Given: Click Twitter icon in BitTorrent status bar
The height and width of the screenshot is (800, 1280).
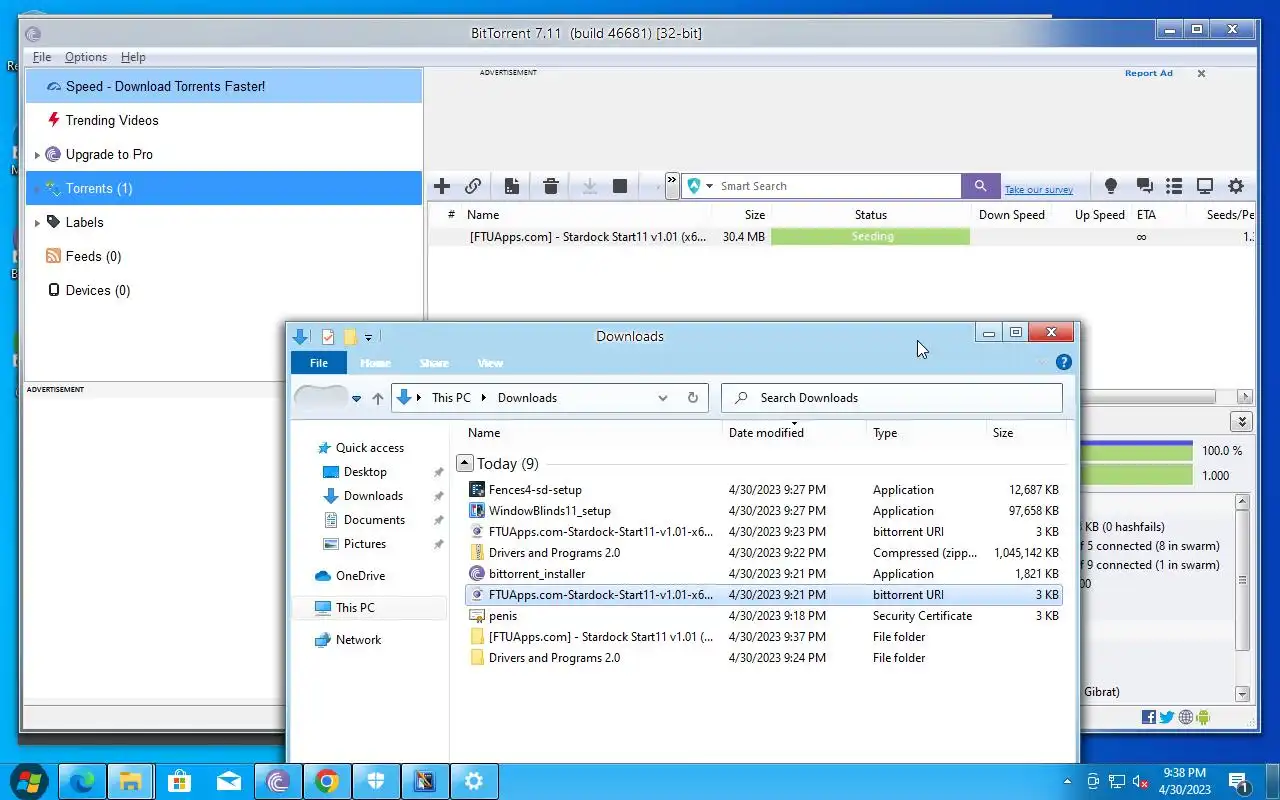Looking at the screenshot, I should 1167,717.
